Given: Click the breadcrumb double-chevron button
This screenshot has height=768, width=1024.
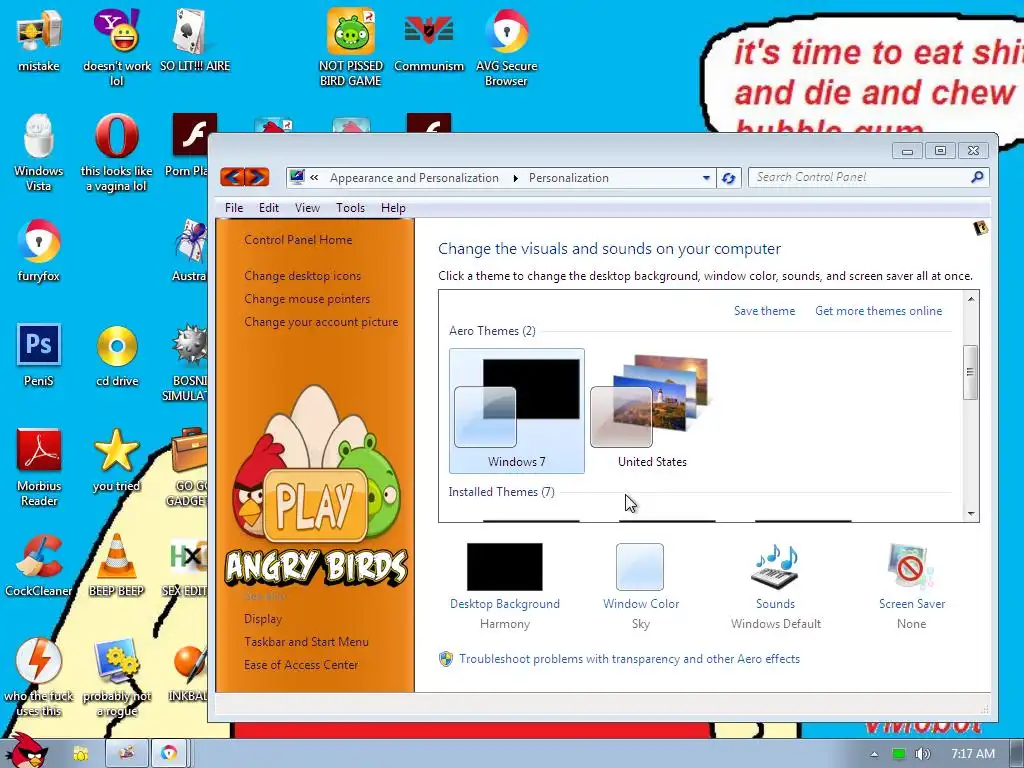Looking at the screenshot, I should point(314,178).
